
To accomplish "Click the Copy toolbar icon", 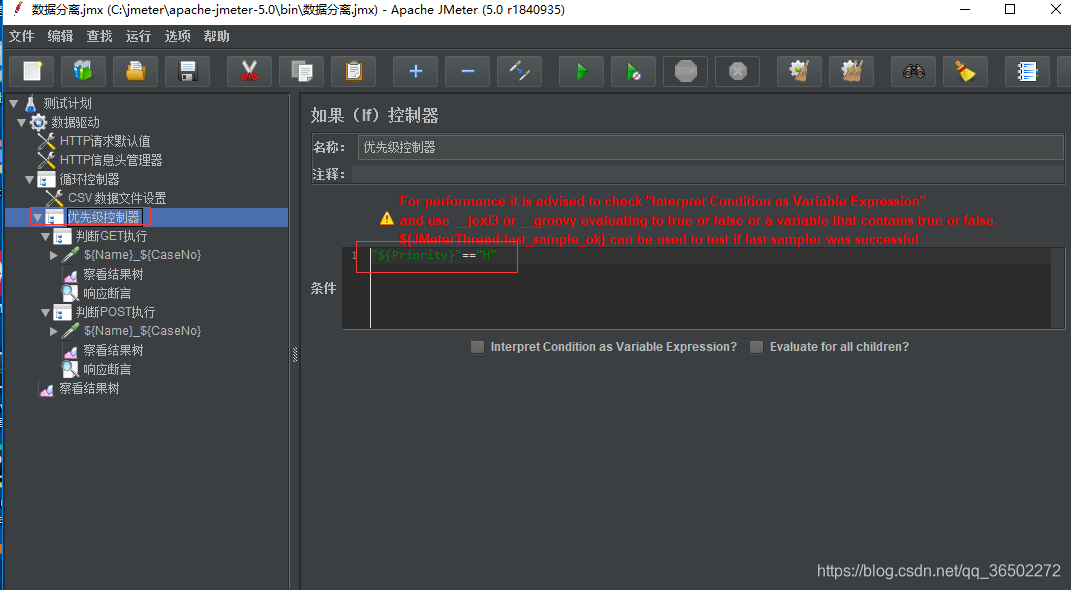I will click(301, 71).
